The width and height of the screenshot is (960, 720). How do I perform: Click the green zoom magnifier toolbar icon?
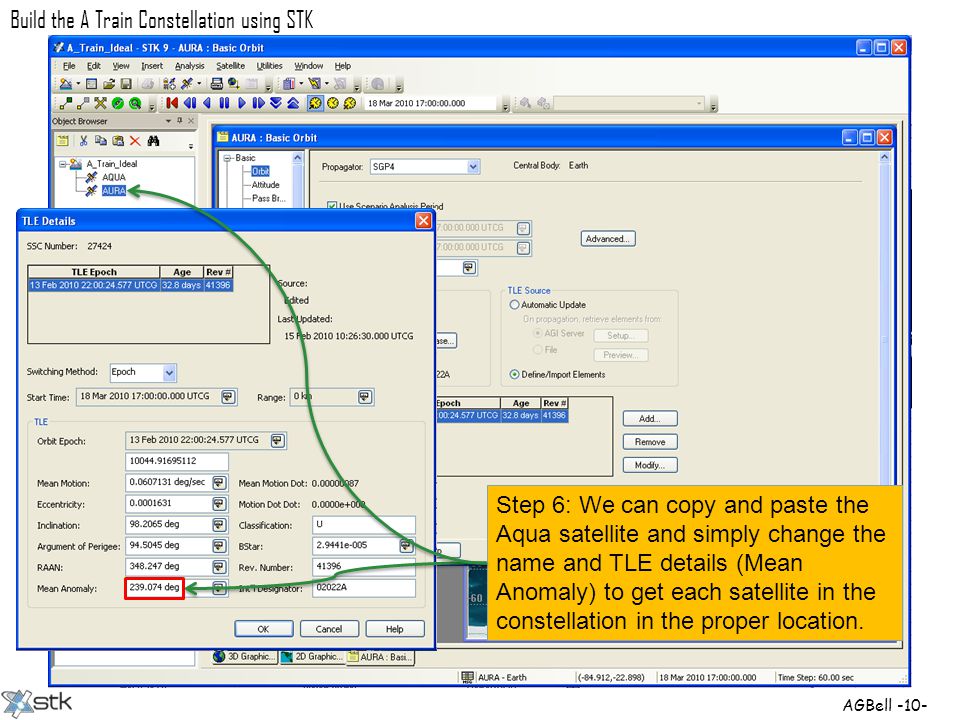(x=135, y=103)
